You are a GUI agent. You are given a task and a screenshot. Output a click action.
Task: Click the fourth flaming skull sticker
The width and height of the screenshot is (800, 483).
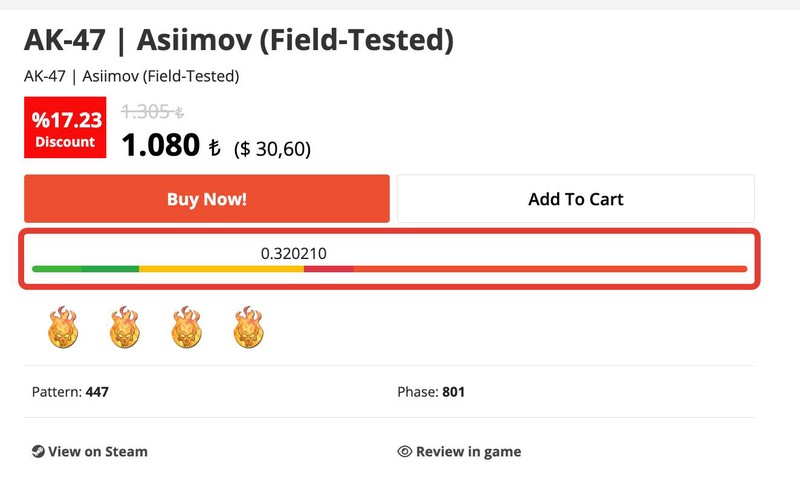click(248, 327)
